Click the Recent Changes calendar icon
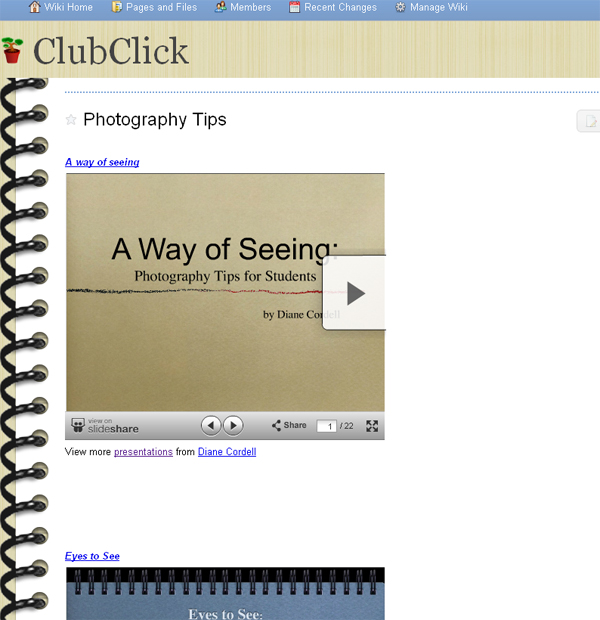 [x=294, y=7]
